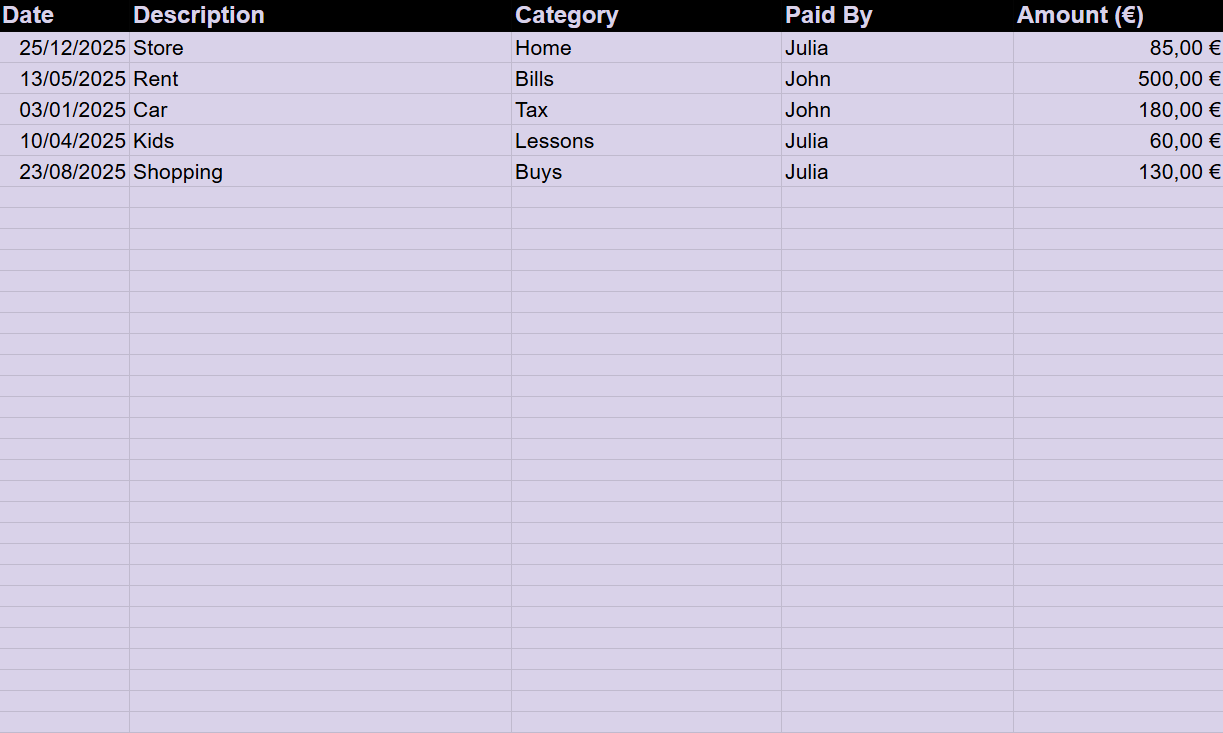Click the Lessons category cell
The width and height of the screenshot is (1223, 733).
click(555, 141)
